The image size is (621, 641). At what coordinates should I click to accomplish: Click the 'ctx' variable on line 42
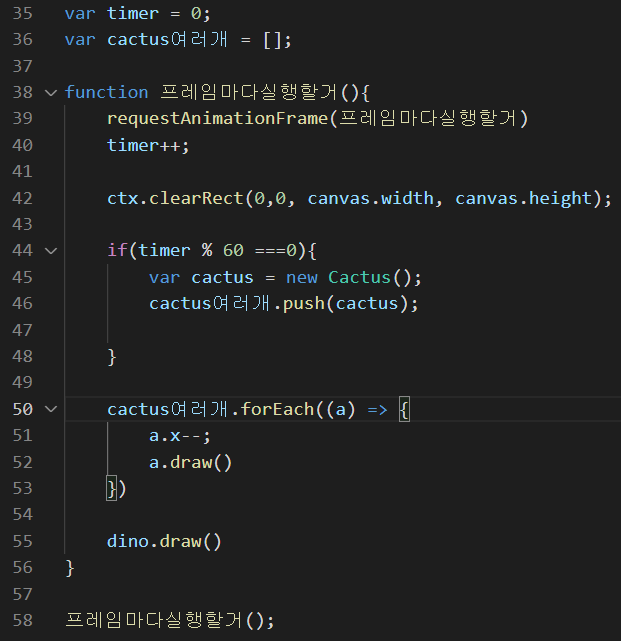click(x=123, y=199)
